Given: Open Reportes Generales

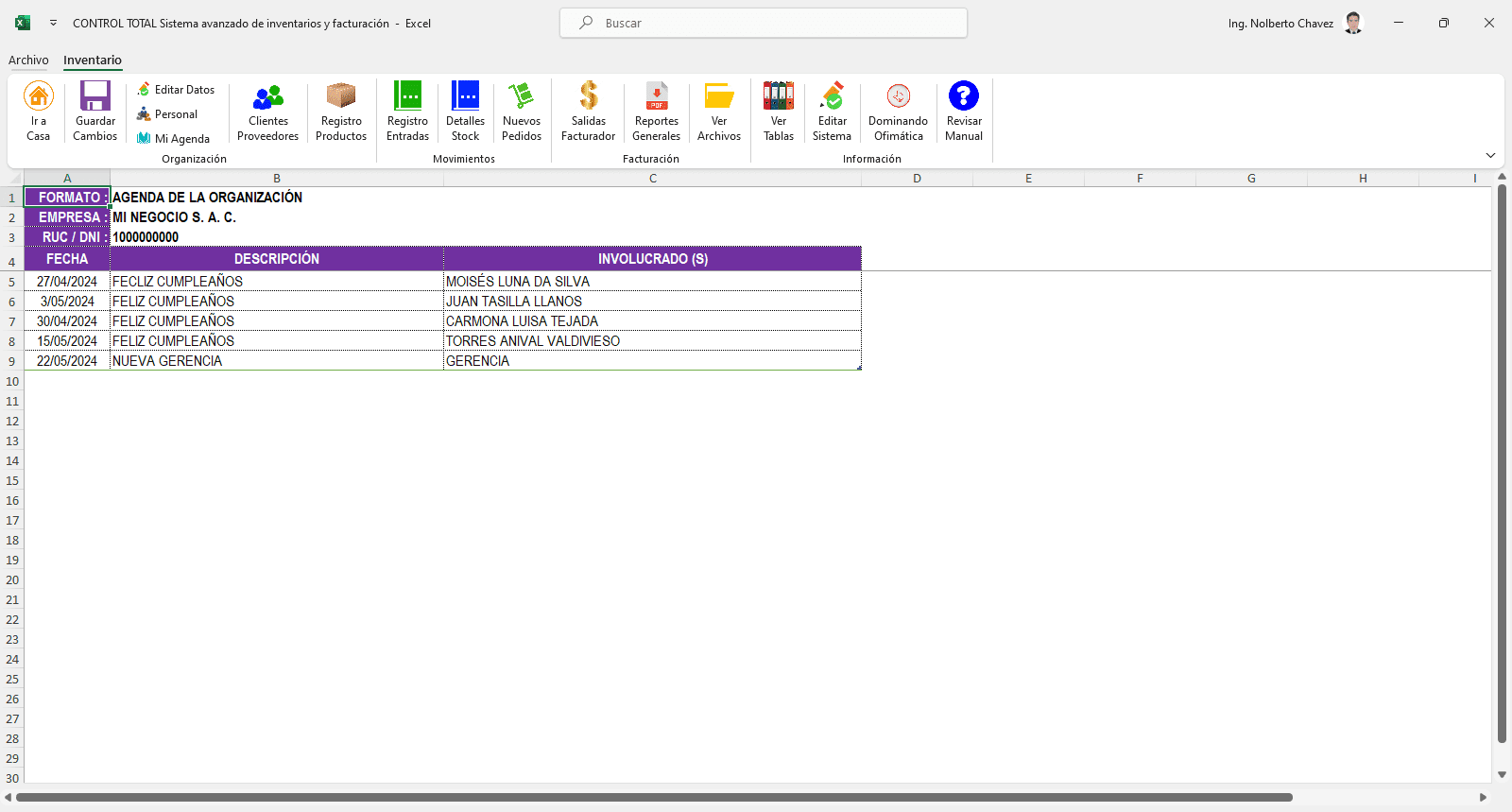Looking at the screenshot, I should (657, 111).
